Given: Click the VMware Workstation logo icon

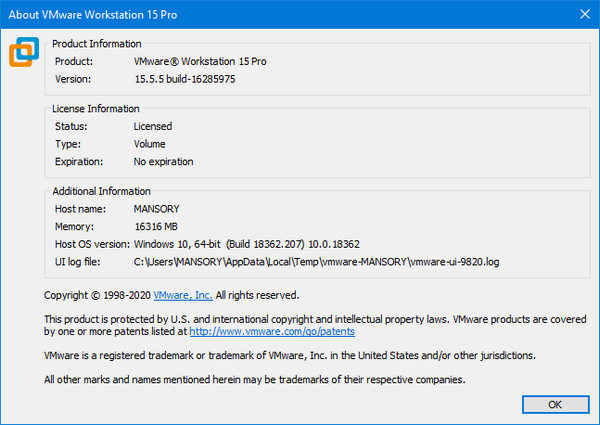Looking at the screenshot, I should (24, 52).
